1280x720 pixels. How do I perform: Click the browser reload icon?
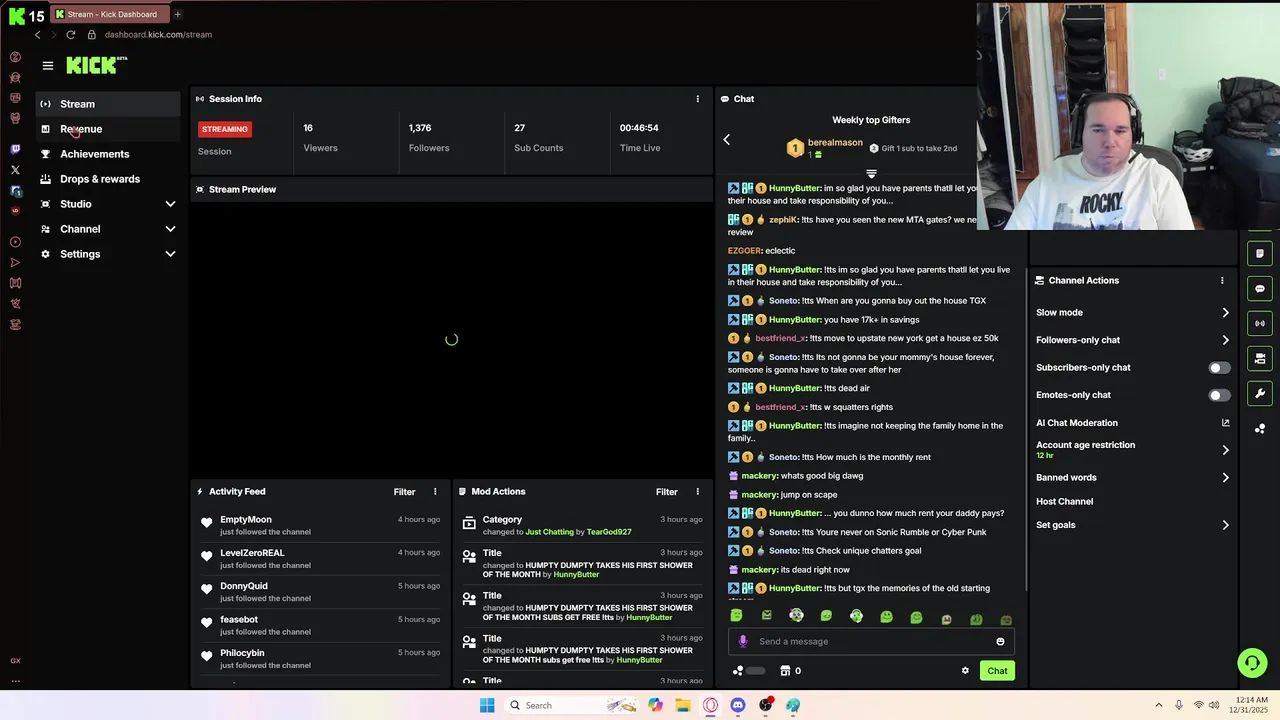click(70, 34)
